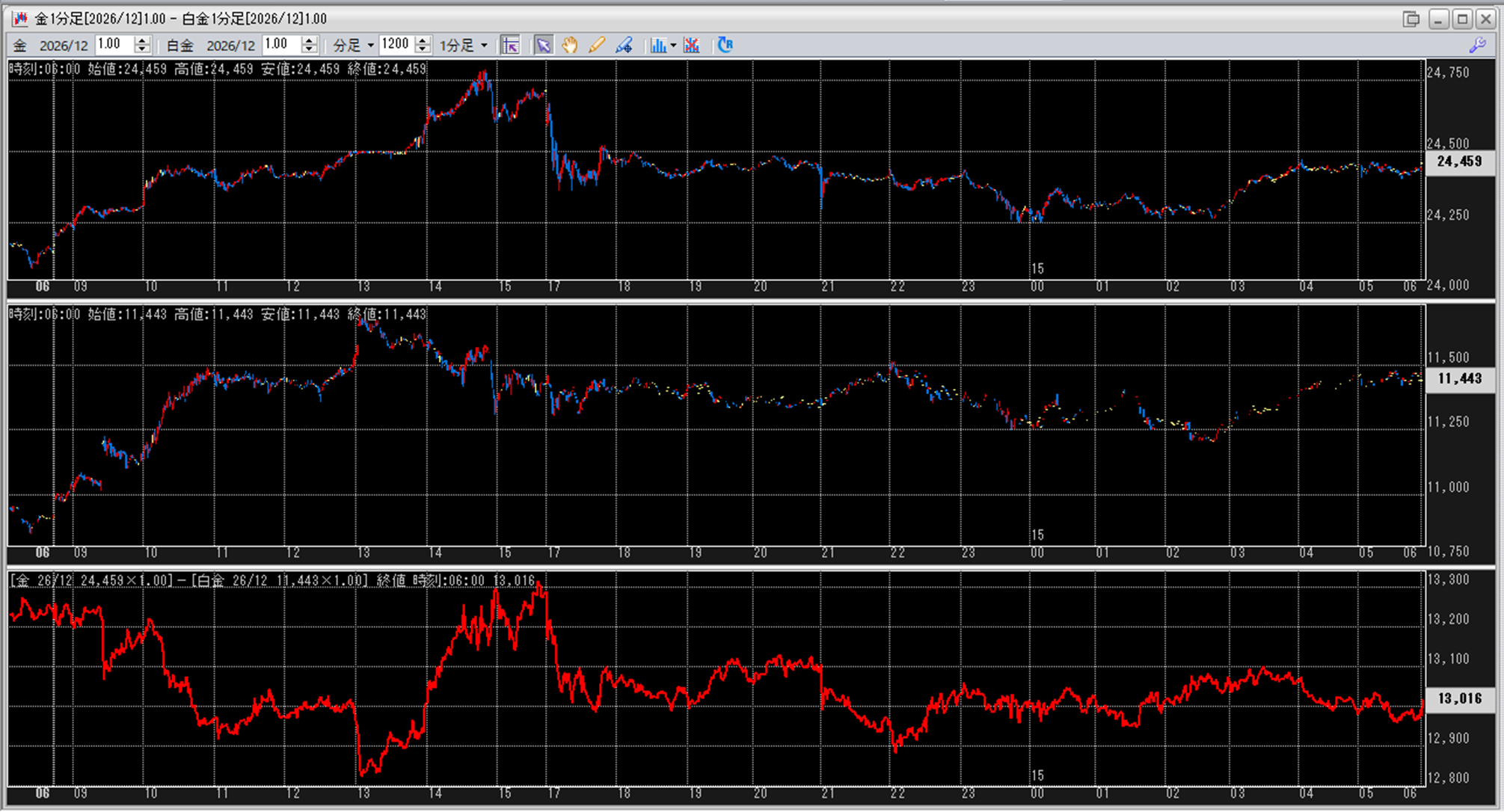Click the 白金 commodity label button
1504x812 pixels.
pos(179,46)
